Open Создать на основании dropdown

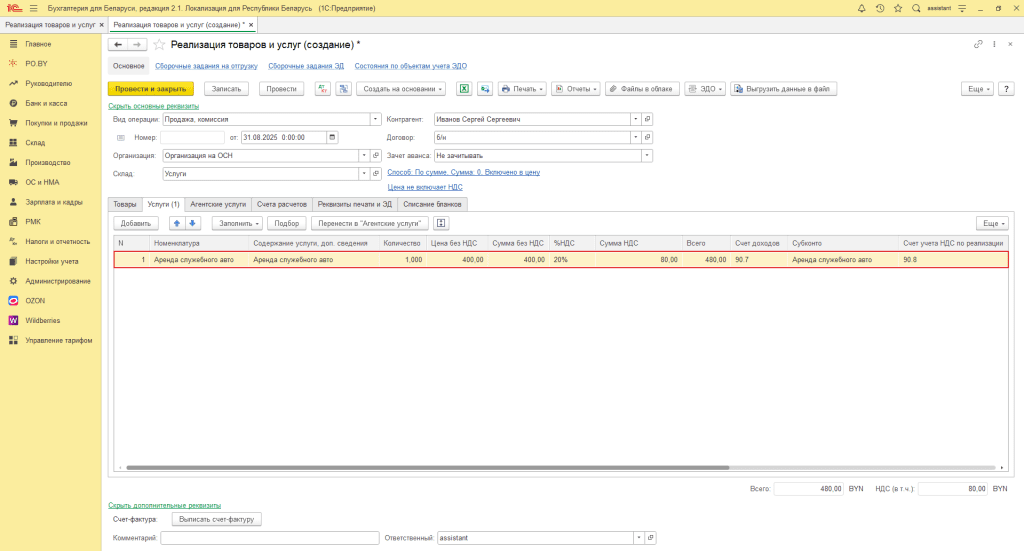point(401,89)
